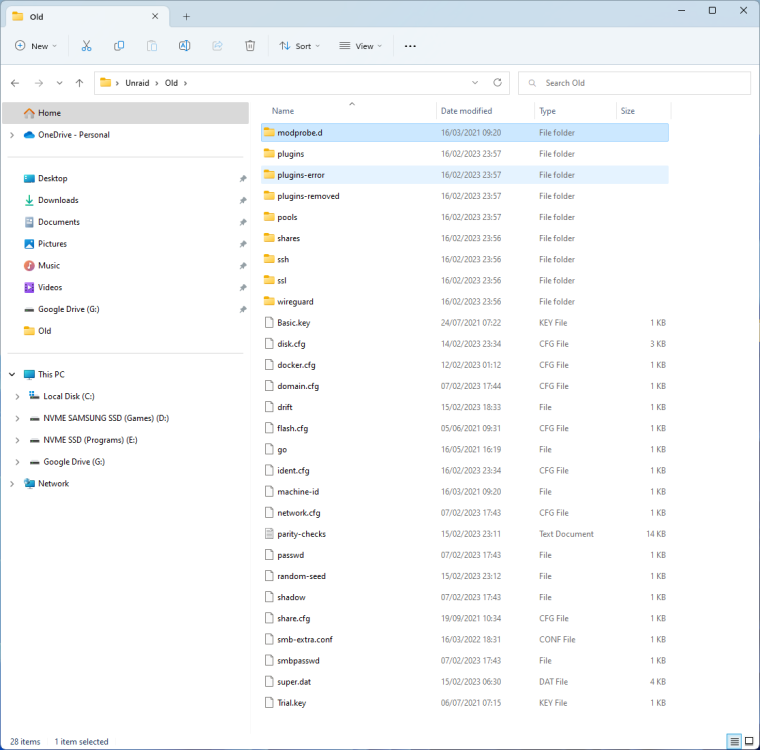Click the Cut scissors icon
Screen dimensions: 760x750
point(86,46)
